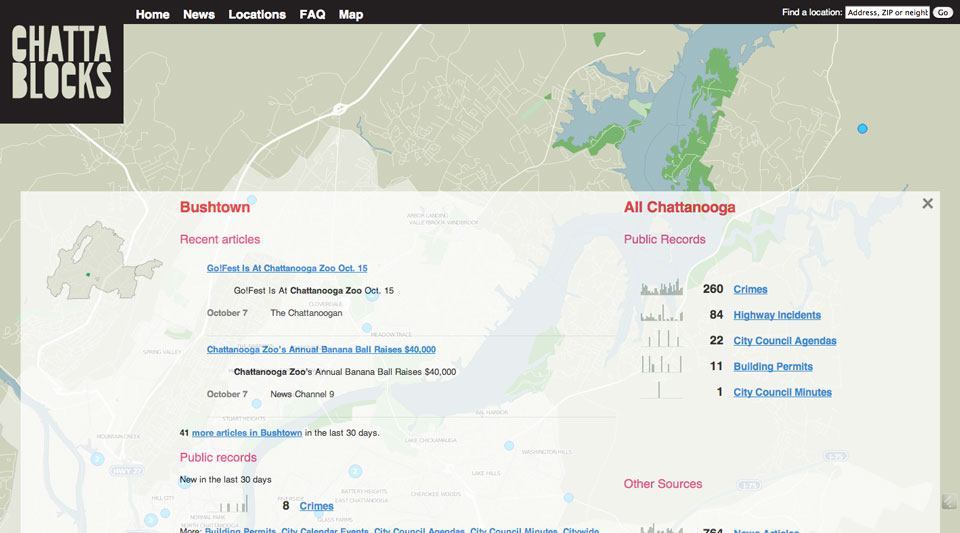This screenshot has height=533, width=960.
Task: Click the Find a location address field
Action: (887, 12)
